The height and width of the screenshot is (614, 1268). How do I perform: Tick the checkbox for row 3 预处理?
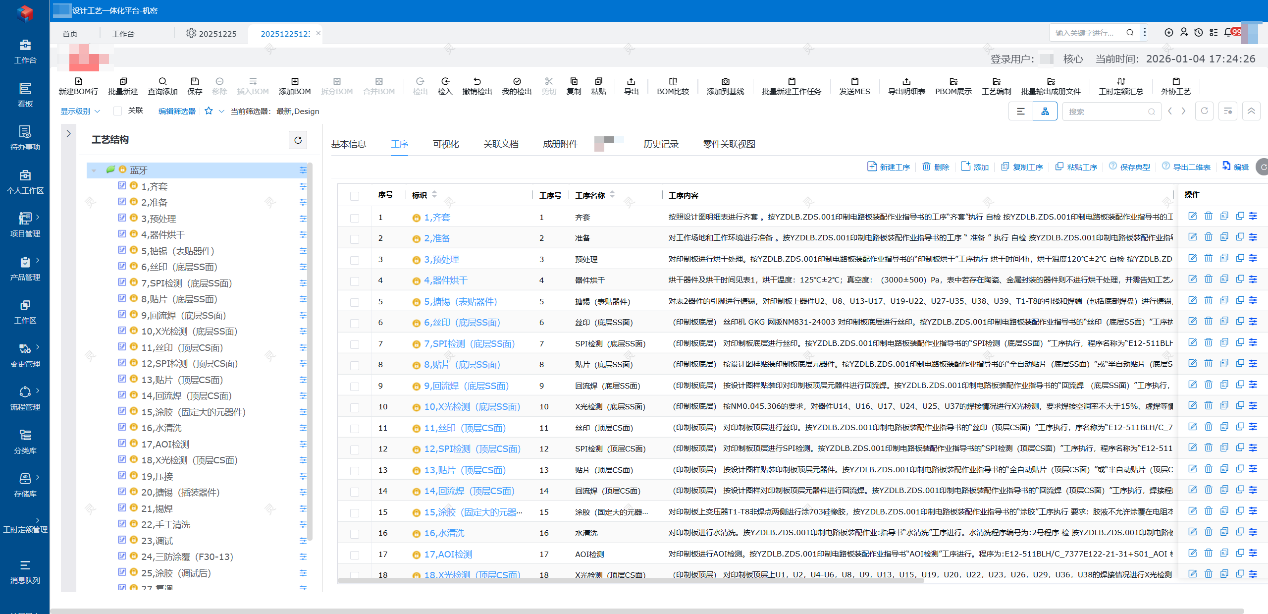pyautogui.click(x=354, y=259)
